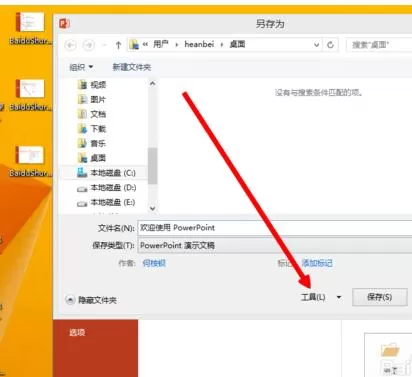Select the top BaiduShar... desktop icon
Viewport: 412px width, 377px height.
(30, 28)
